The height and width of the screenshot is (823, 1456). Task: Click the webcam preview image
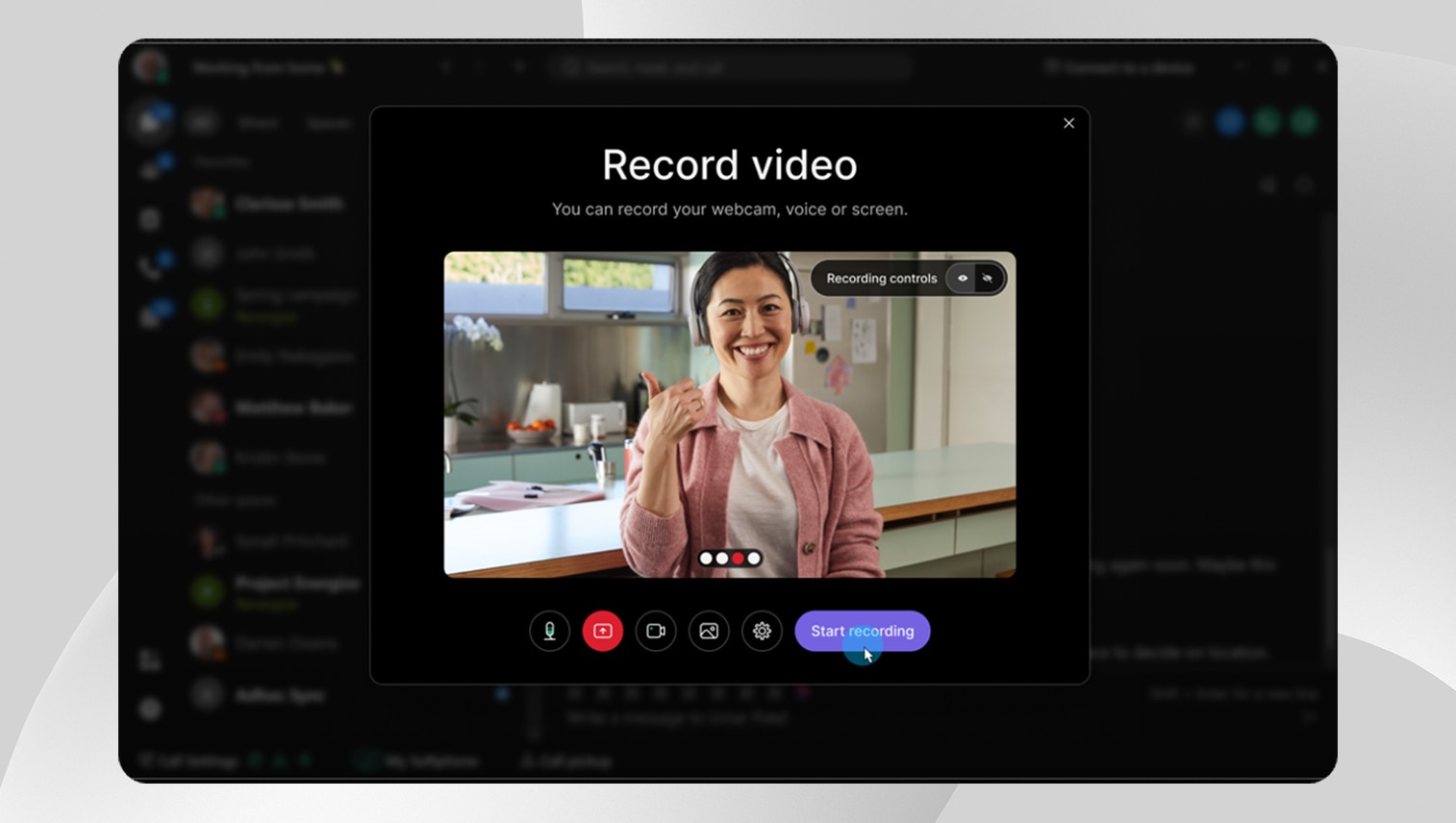(730, 414)
